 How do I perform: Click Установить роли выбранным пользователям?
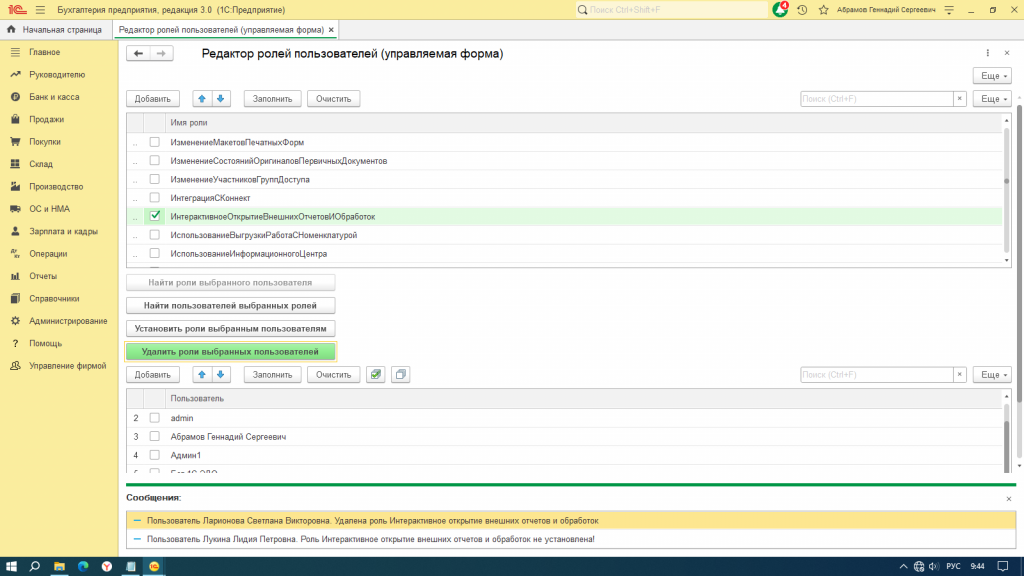click(231, 328)
